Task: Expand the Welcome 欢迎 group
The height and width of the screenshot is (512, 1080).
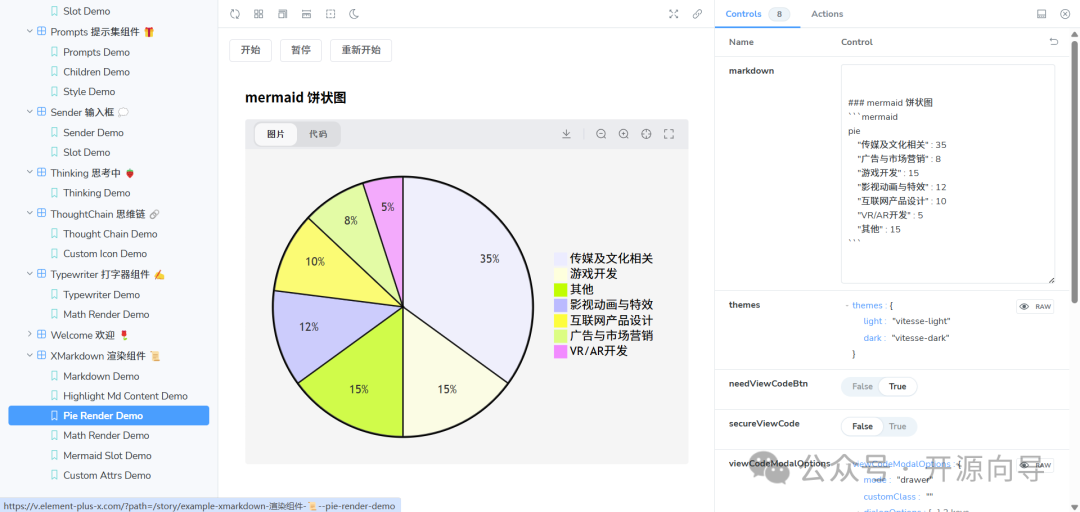Action: point(30,335)
